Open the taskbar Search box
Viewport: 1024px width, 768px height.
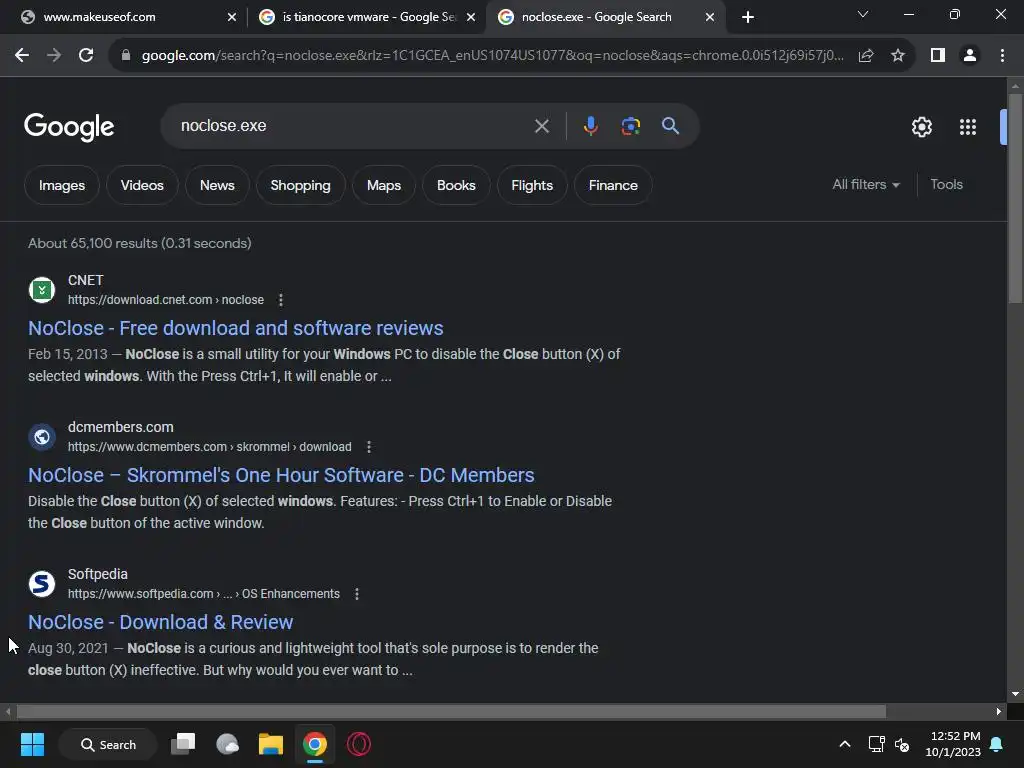pos(108,744)
